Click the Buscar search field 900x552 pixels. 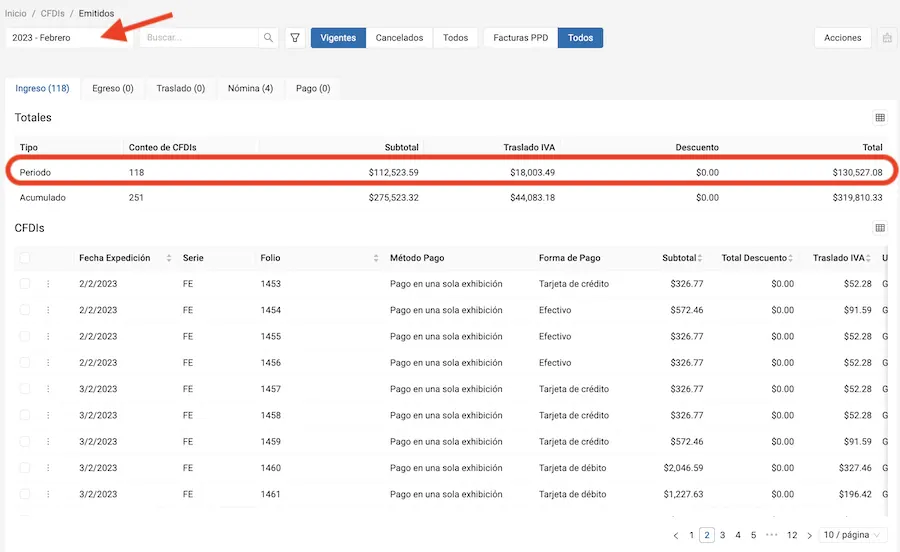pos(198,38)
